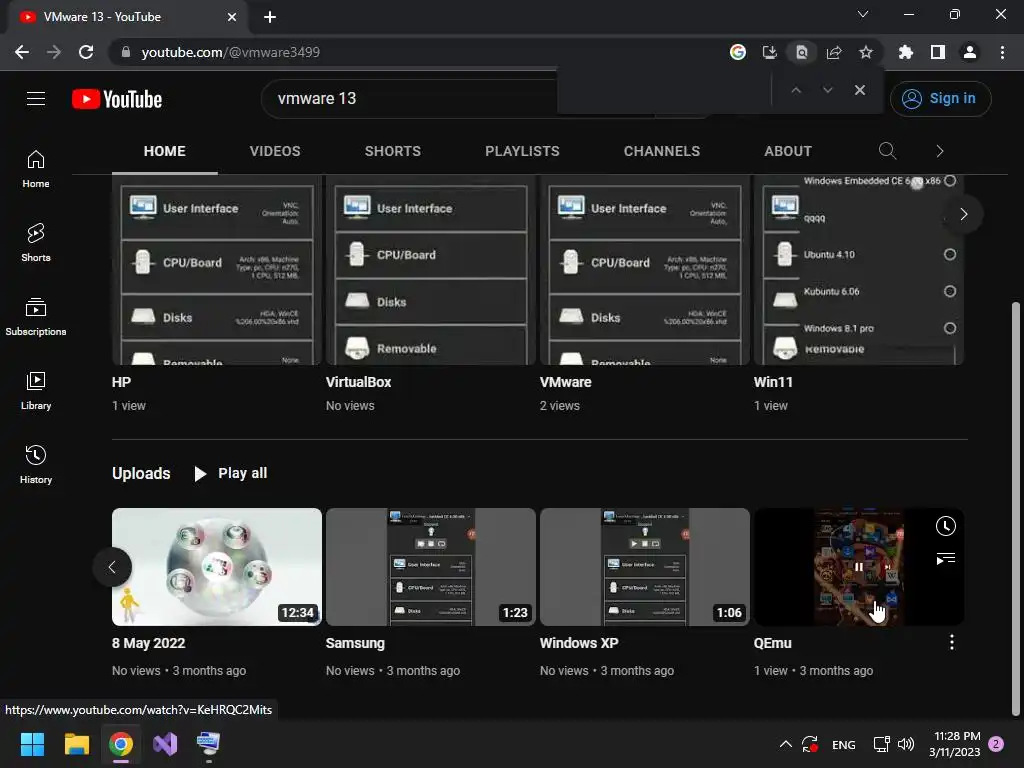Open the Chrome three-dot menu
This screenshot has width=1024, height=768.
1002,52
